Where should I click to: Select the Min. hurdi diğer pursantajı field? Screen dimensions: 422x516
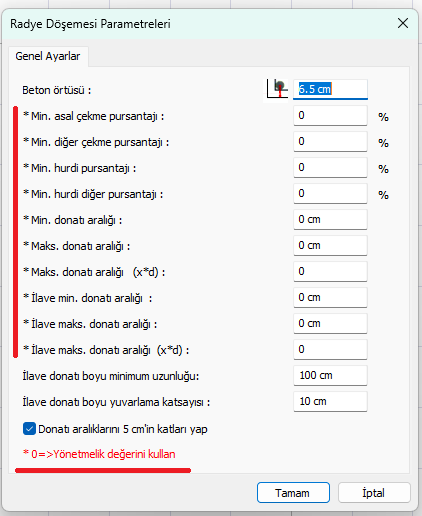(330, 194)
